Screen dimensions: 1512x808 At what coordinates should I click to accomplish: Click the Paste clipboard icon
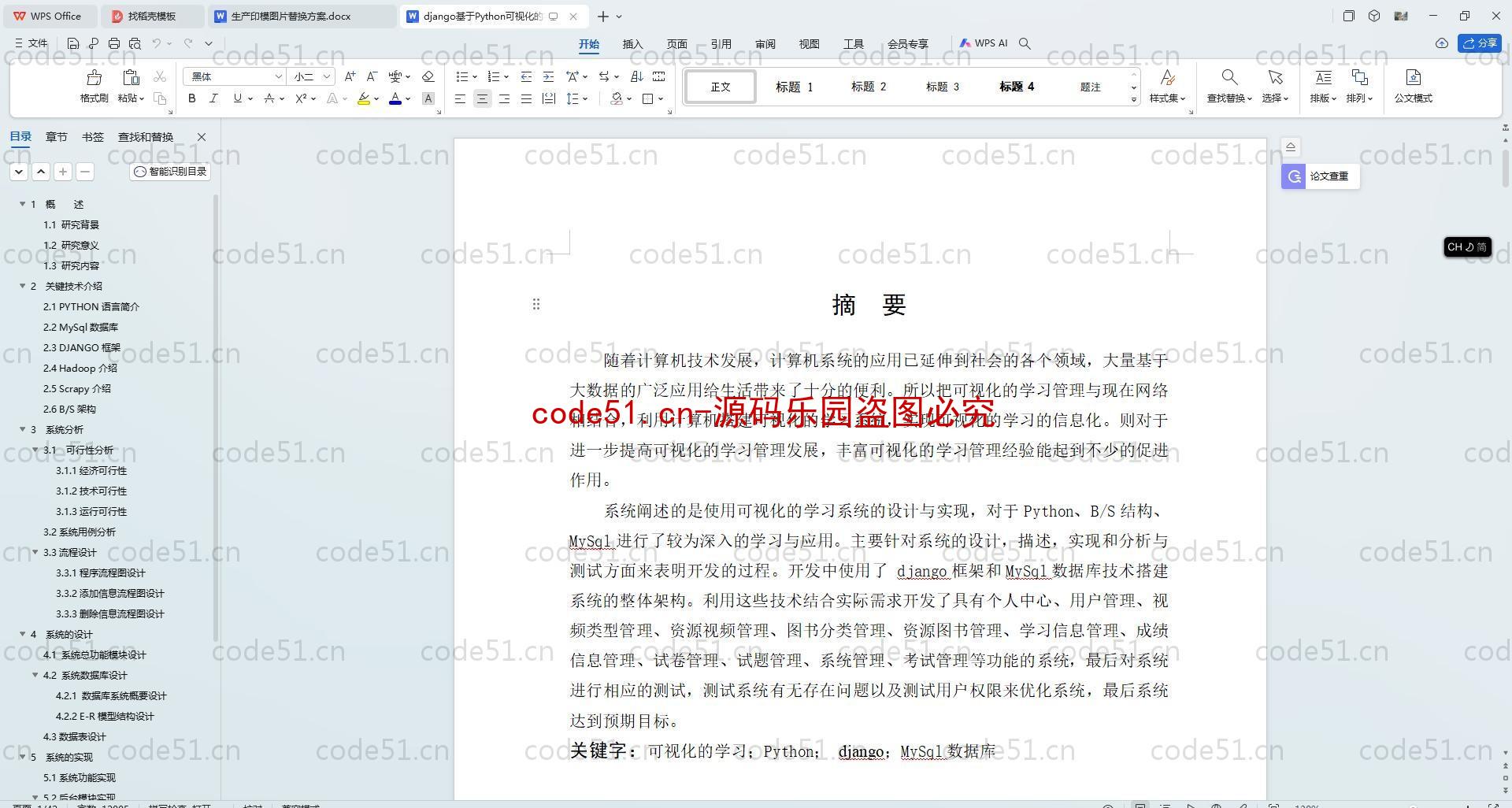[131, 77]
